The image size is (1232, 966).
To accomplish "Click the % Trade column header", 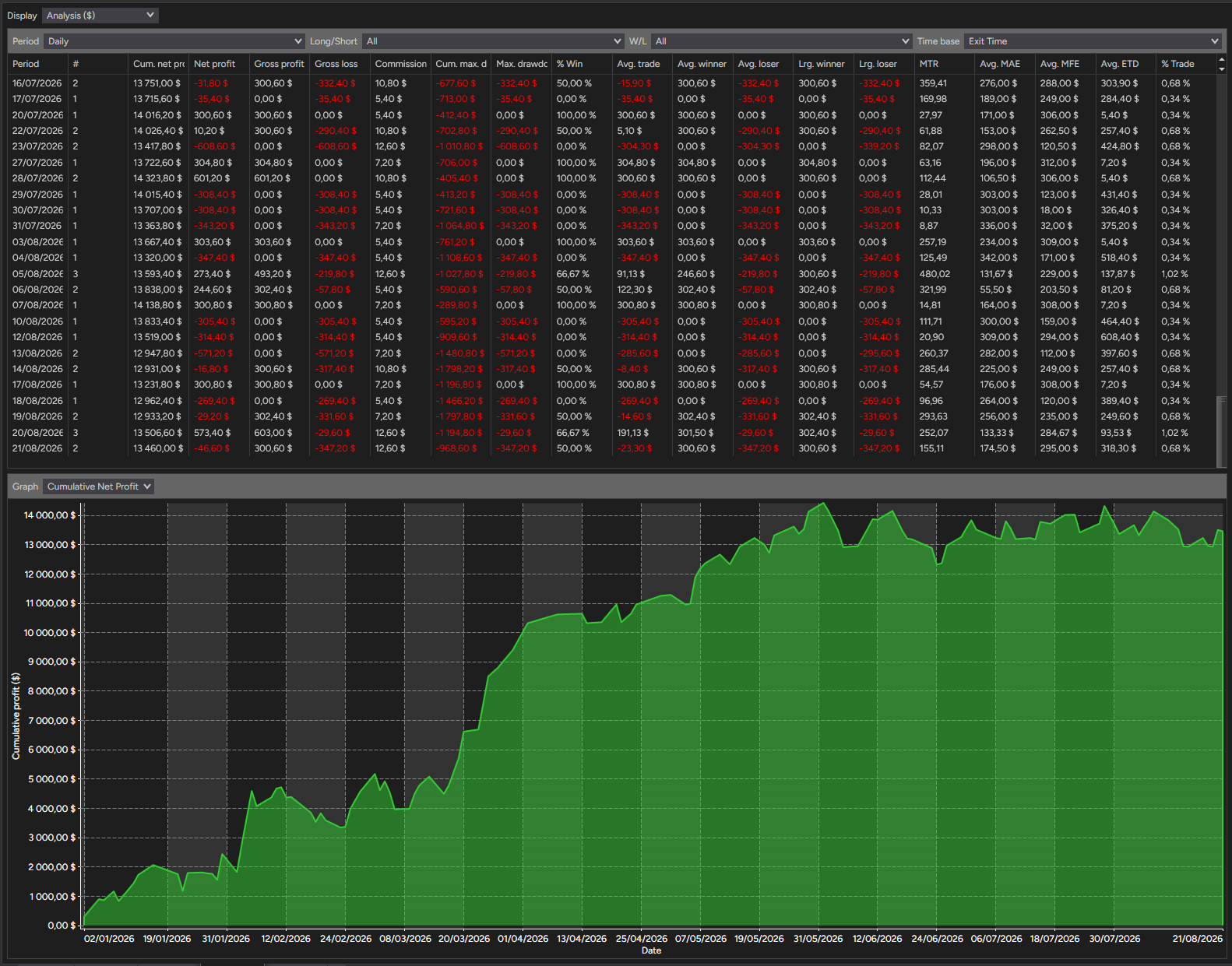I will pyautogui.click(x=1186, y=64).
